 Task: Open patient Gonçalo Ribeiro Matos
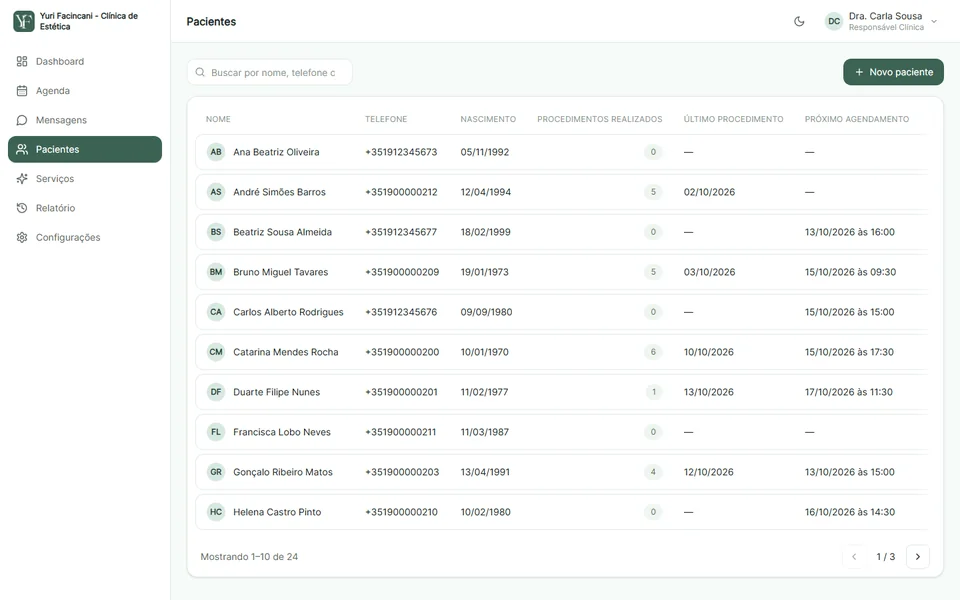pyautogui.click(x=561, y=472)
